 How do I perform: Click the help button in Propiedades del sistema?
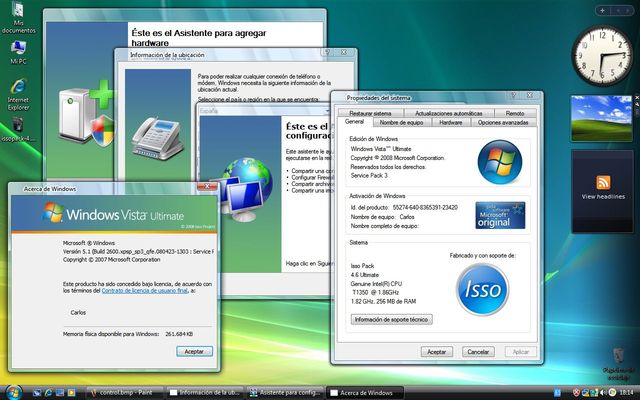[514, 96]
